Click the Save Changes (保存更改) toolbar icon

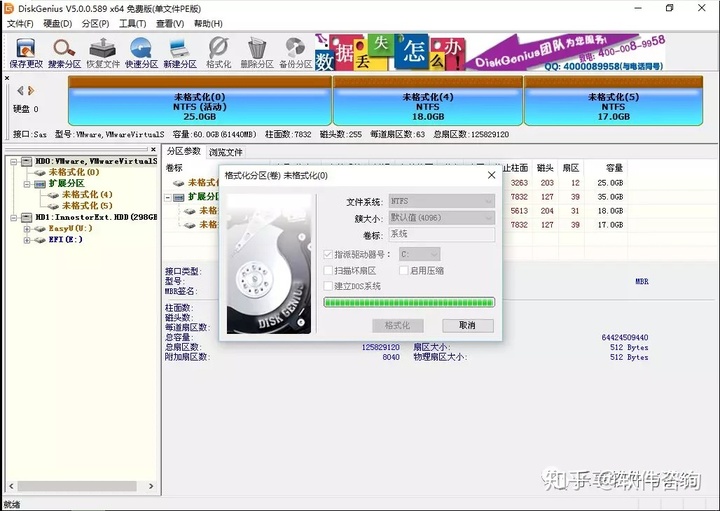point(26,53)
